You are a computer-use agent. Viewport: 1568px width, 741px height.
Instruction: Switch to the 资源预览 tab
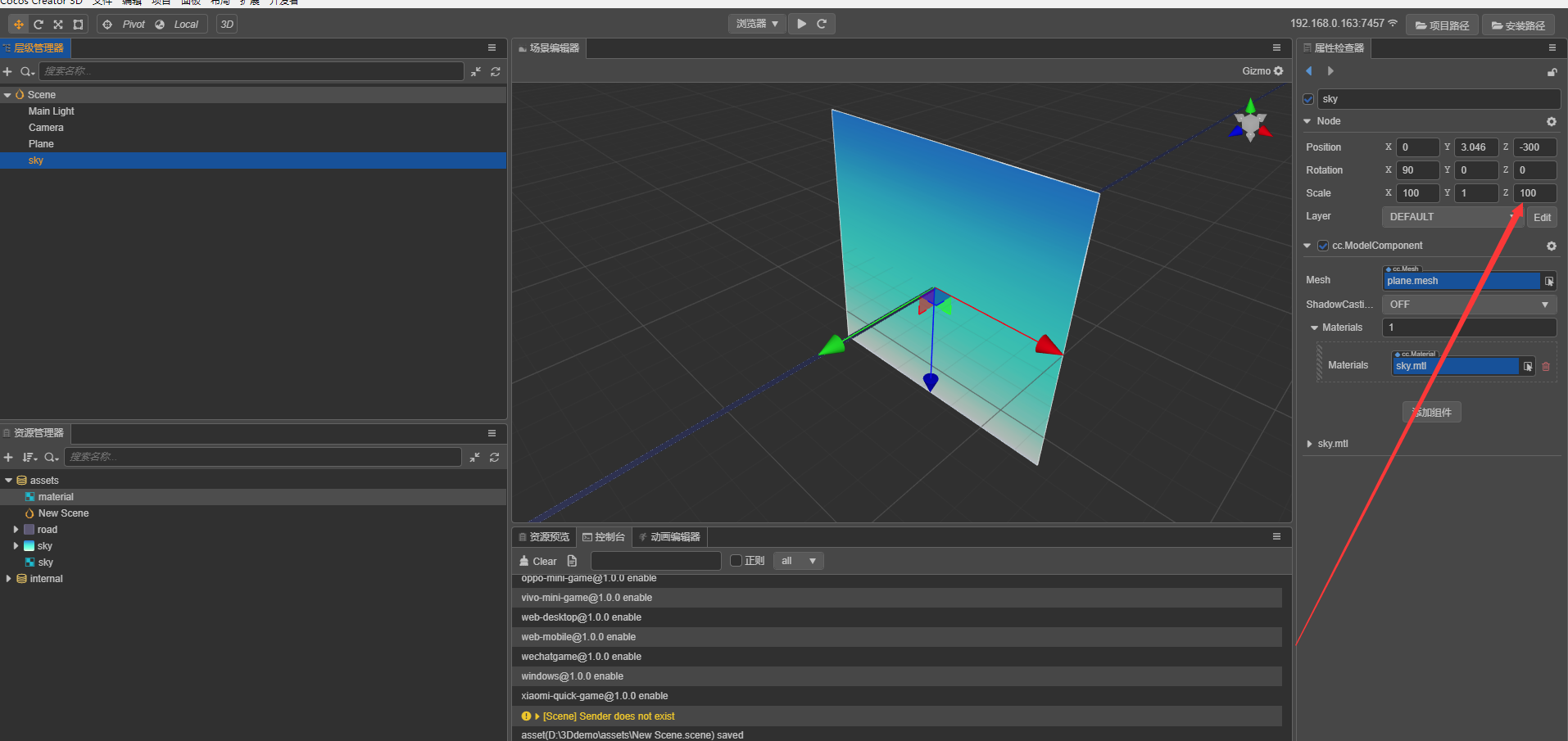coord(543,537)
